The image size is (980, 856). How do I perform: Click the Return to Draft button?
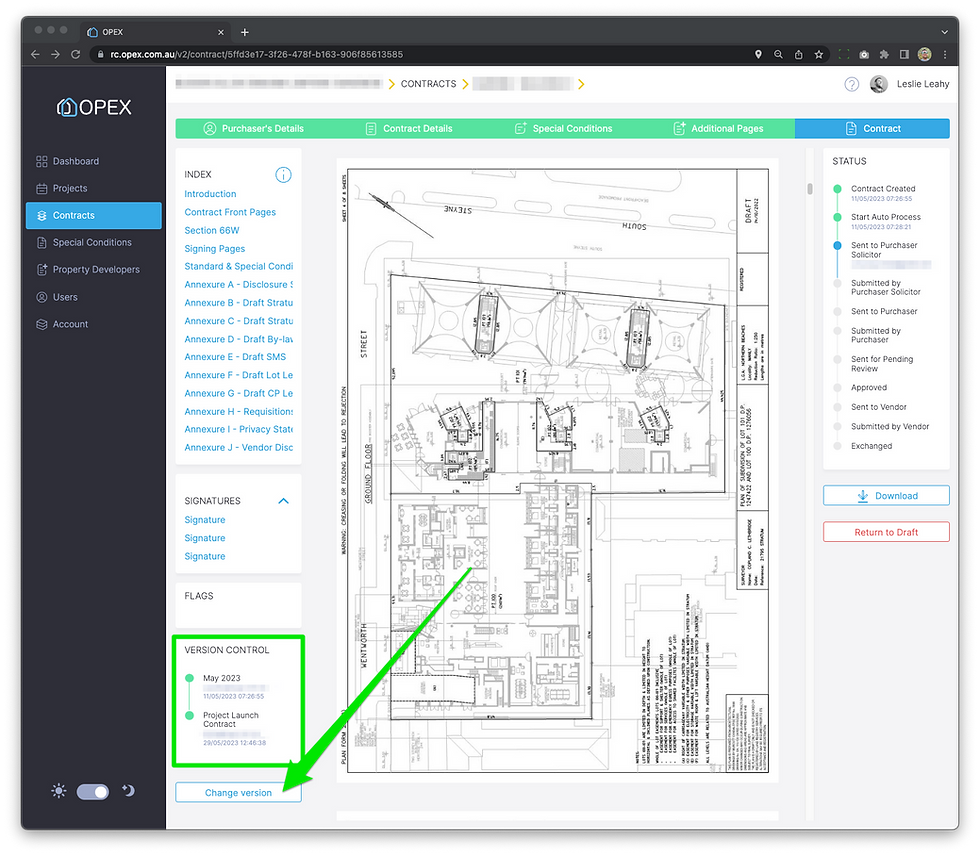point(886,532)
